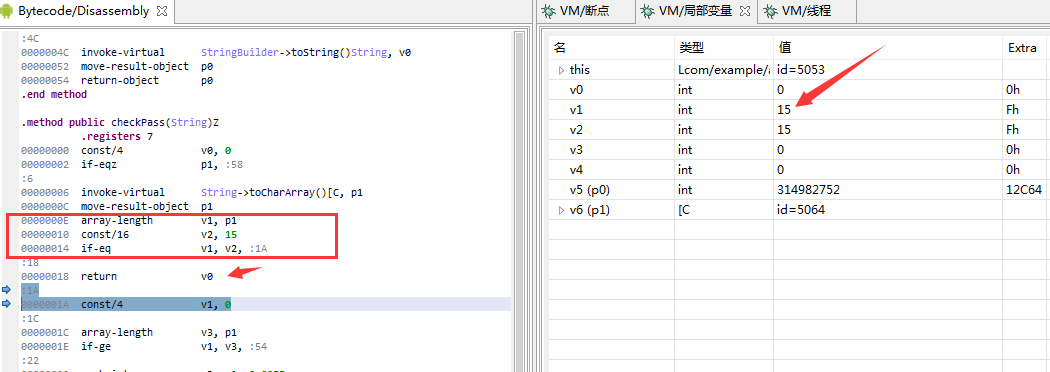Click the StringBuilder->toString() invoke line

pos(216,52)
